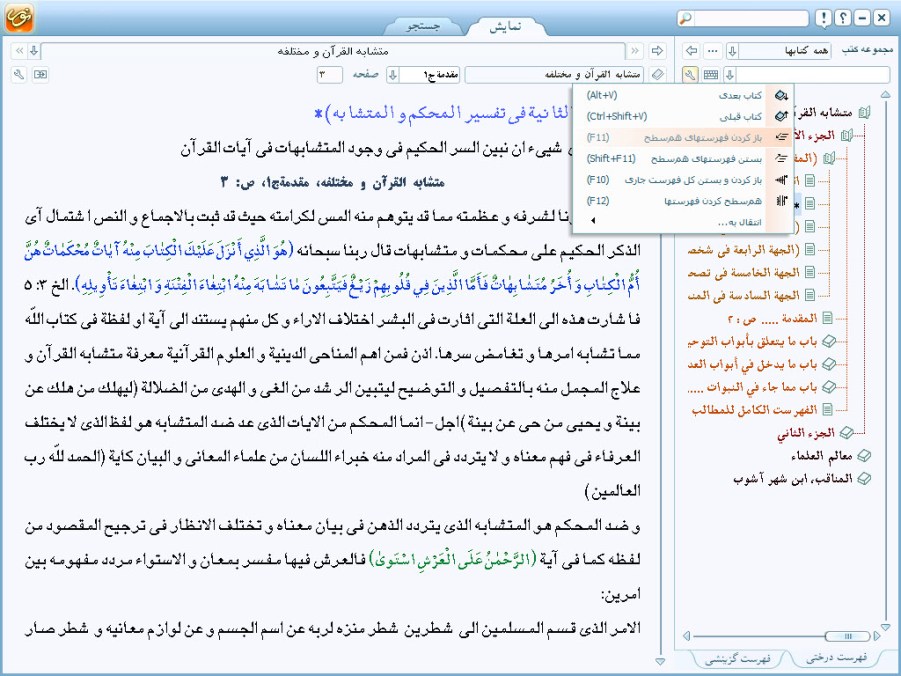
Task: Switch to the جستجو tab
Action: click(x=423, y=26)
